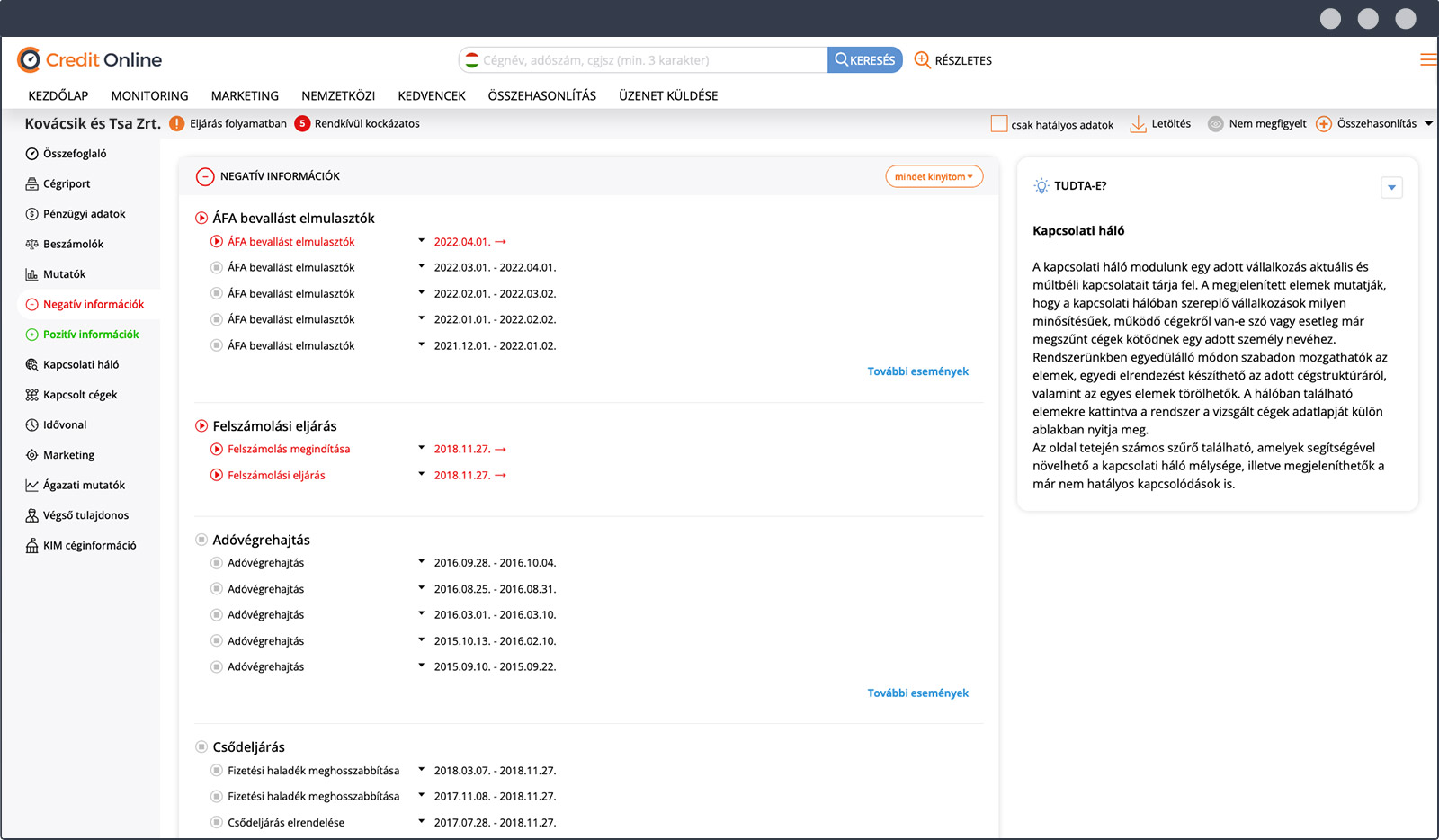Viewport: 1439px width, 840px height.
Task: Open the hamburger menu icon
Action: click(1428, 60)
